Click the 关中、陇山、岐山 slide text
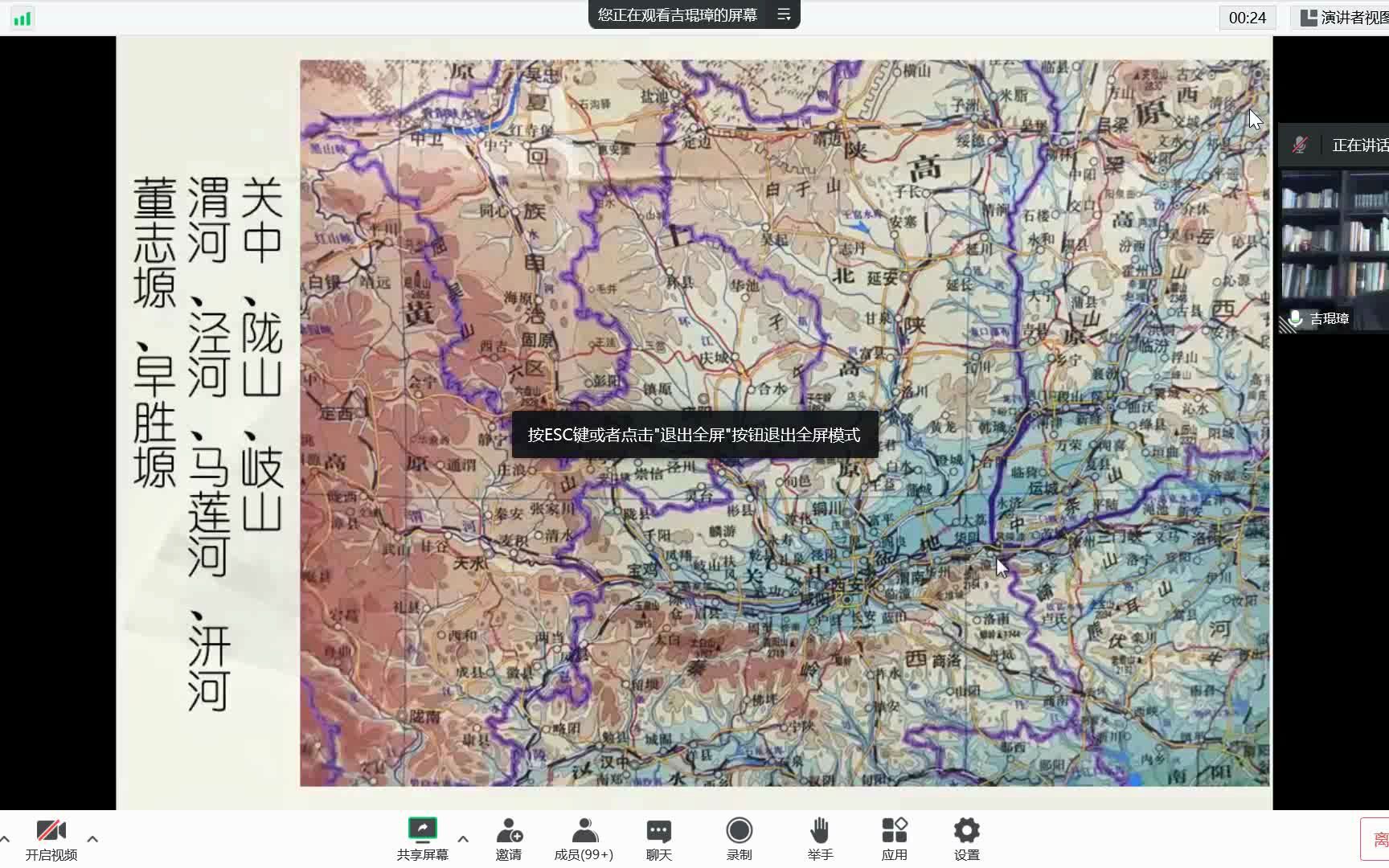 click(262, 354)
